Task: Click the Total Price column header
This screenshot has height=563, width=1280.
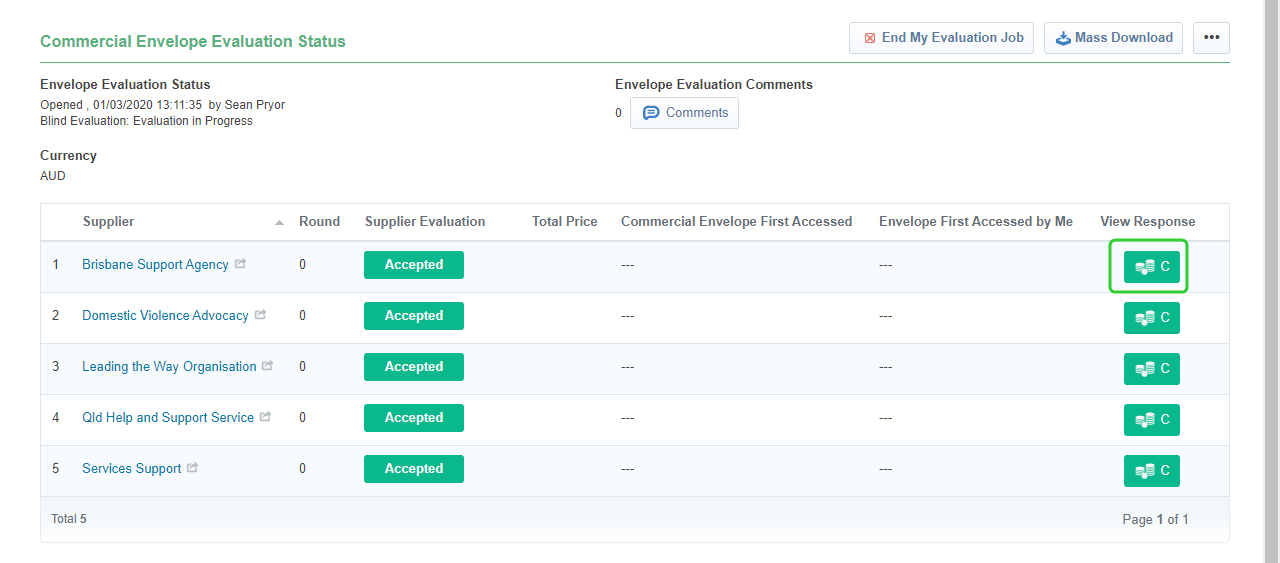Action: tap(564, 222)
